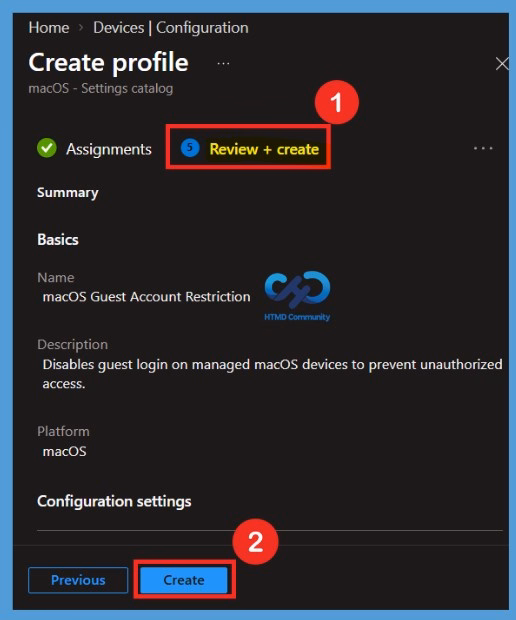Close the Create profile pane

point(502,64)
